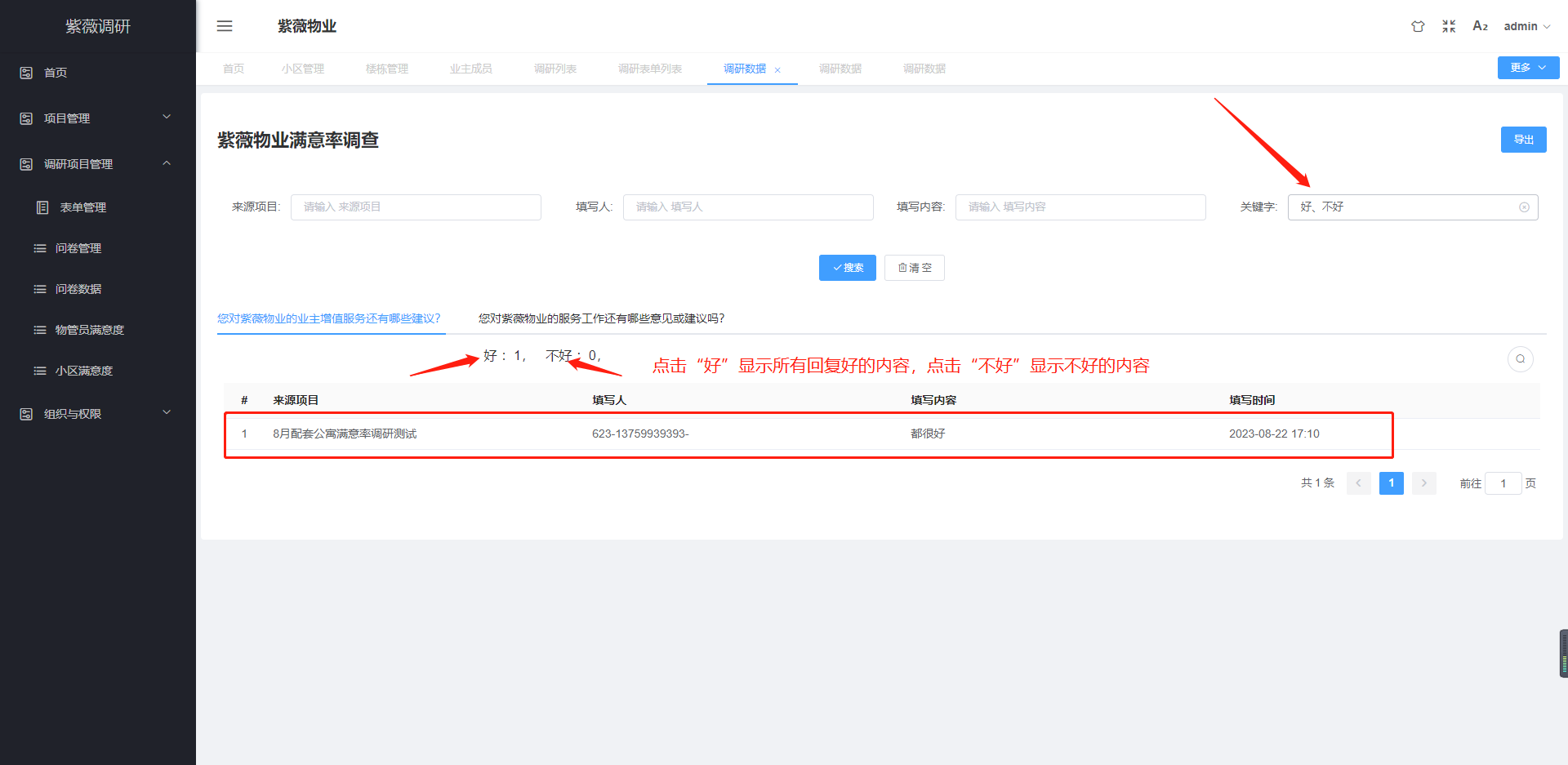
Task: Open the theme skin shirt icon
Action: [x=1418, y=26]
